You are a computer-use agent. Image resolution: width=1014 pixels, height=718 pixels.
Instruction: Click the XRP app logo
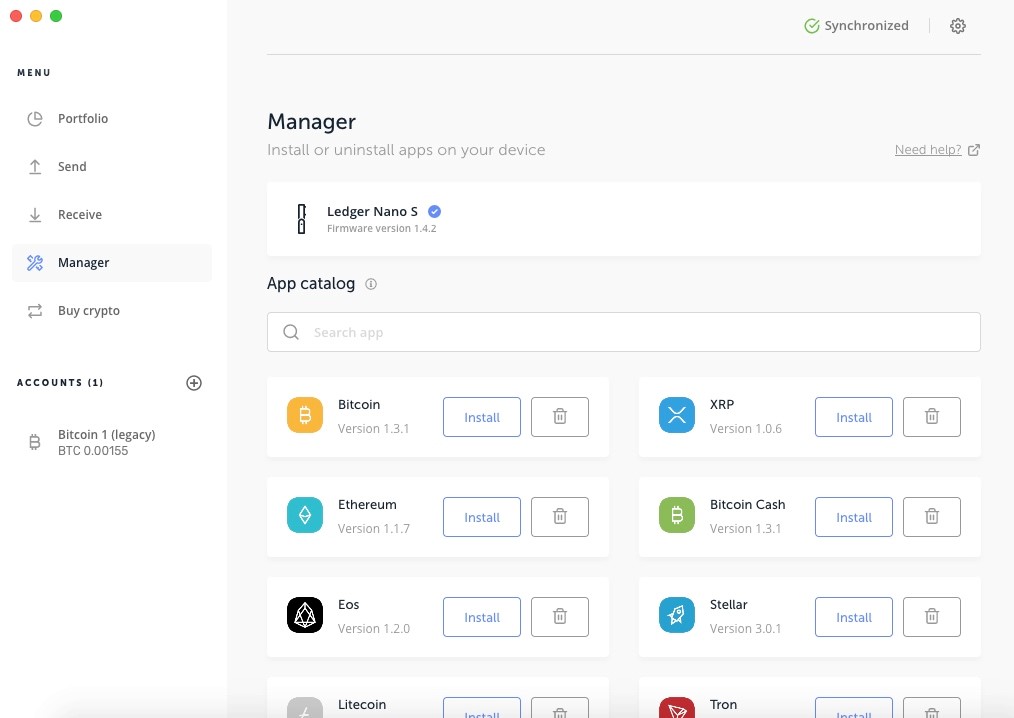676,415
